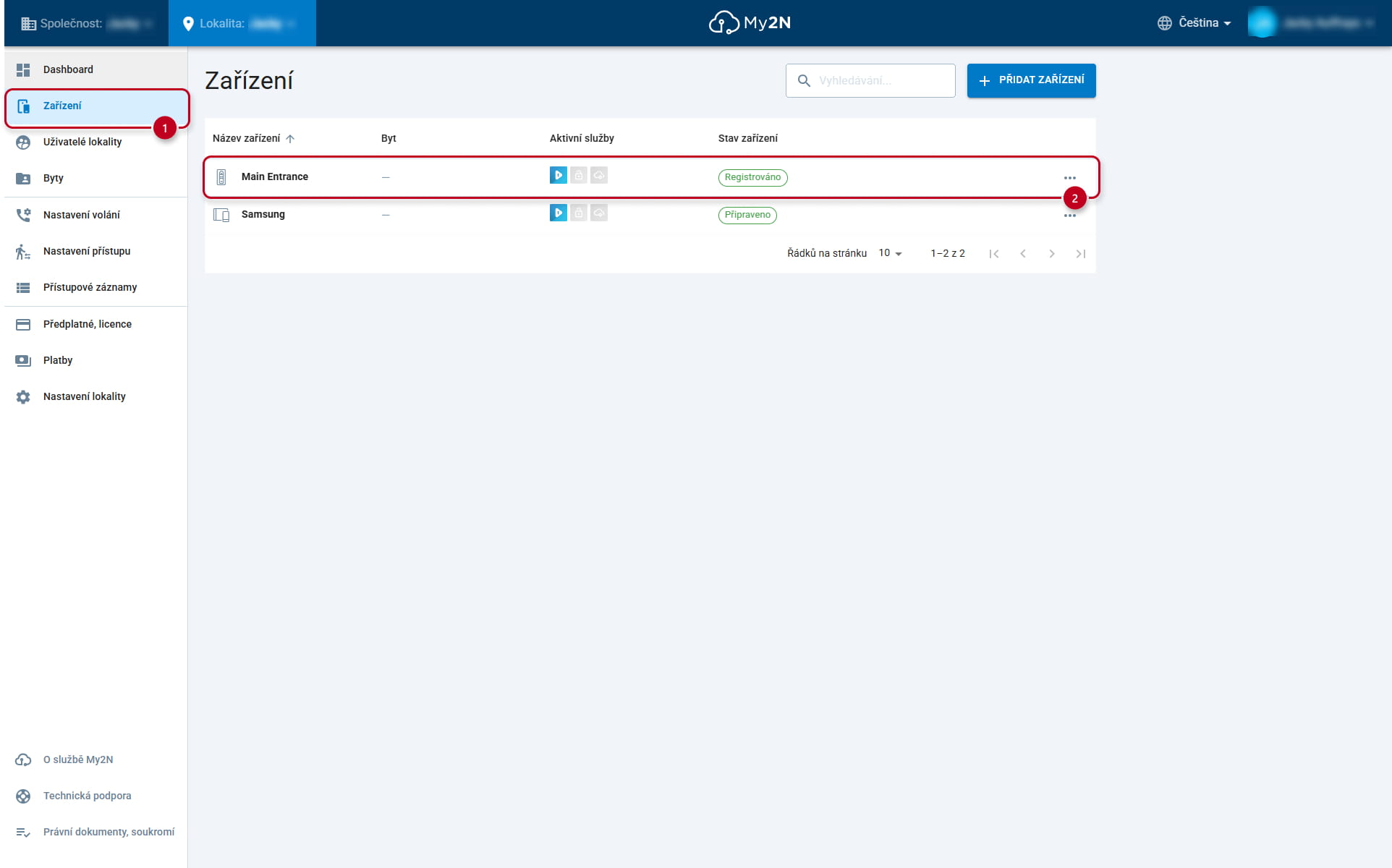Go to previous page of devices
This screenshot has height=868, width=1392.
pyautogui.click(x=1023, y=254)
